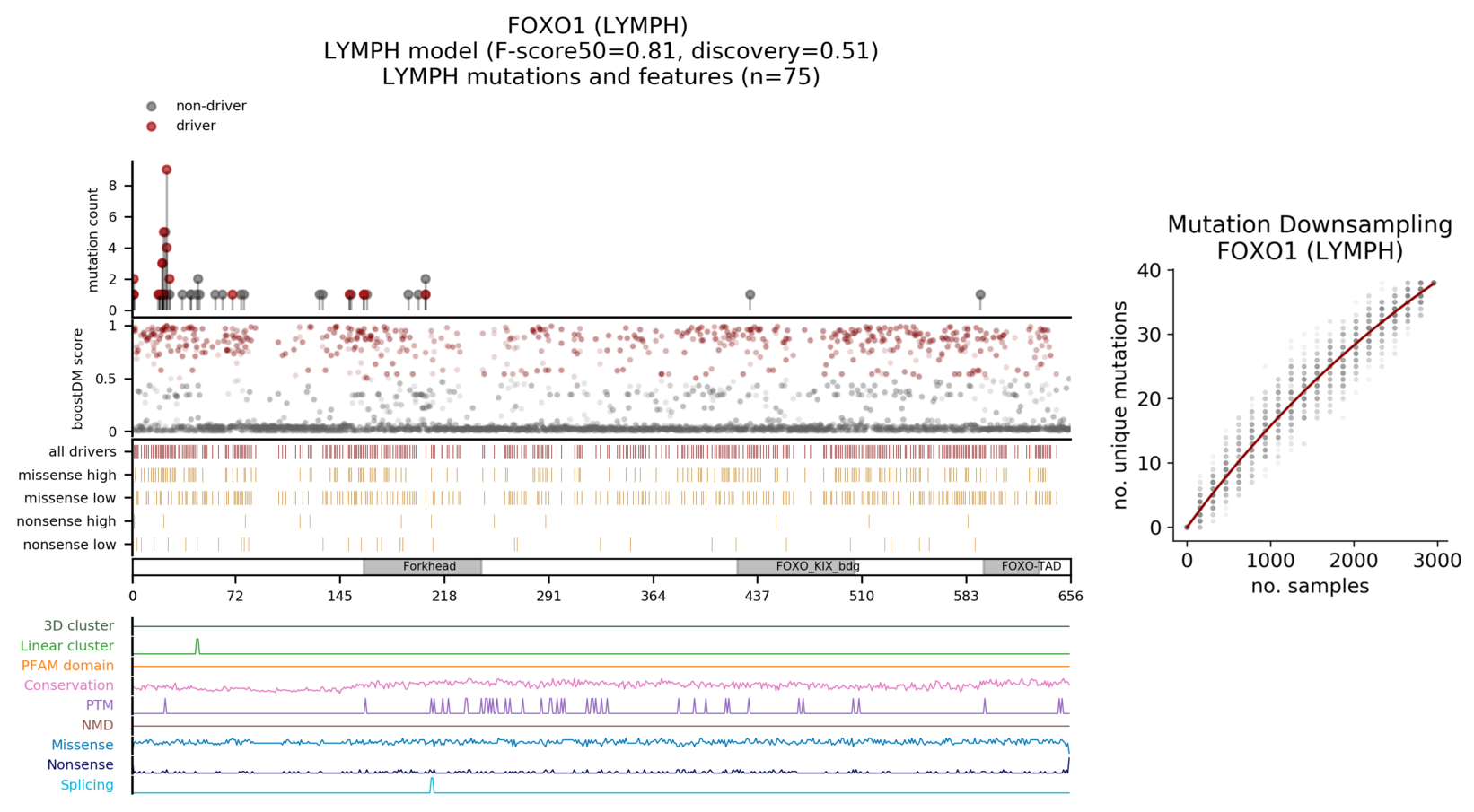
Task: Click the red driver legend marker
Action: coord(151,127)
